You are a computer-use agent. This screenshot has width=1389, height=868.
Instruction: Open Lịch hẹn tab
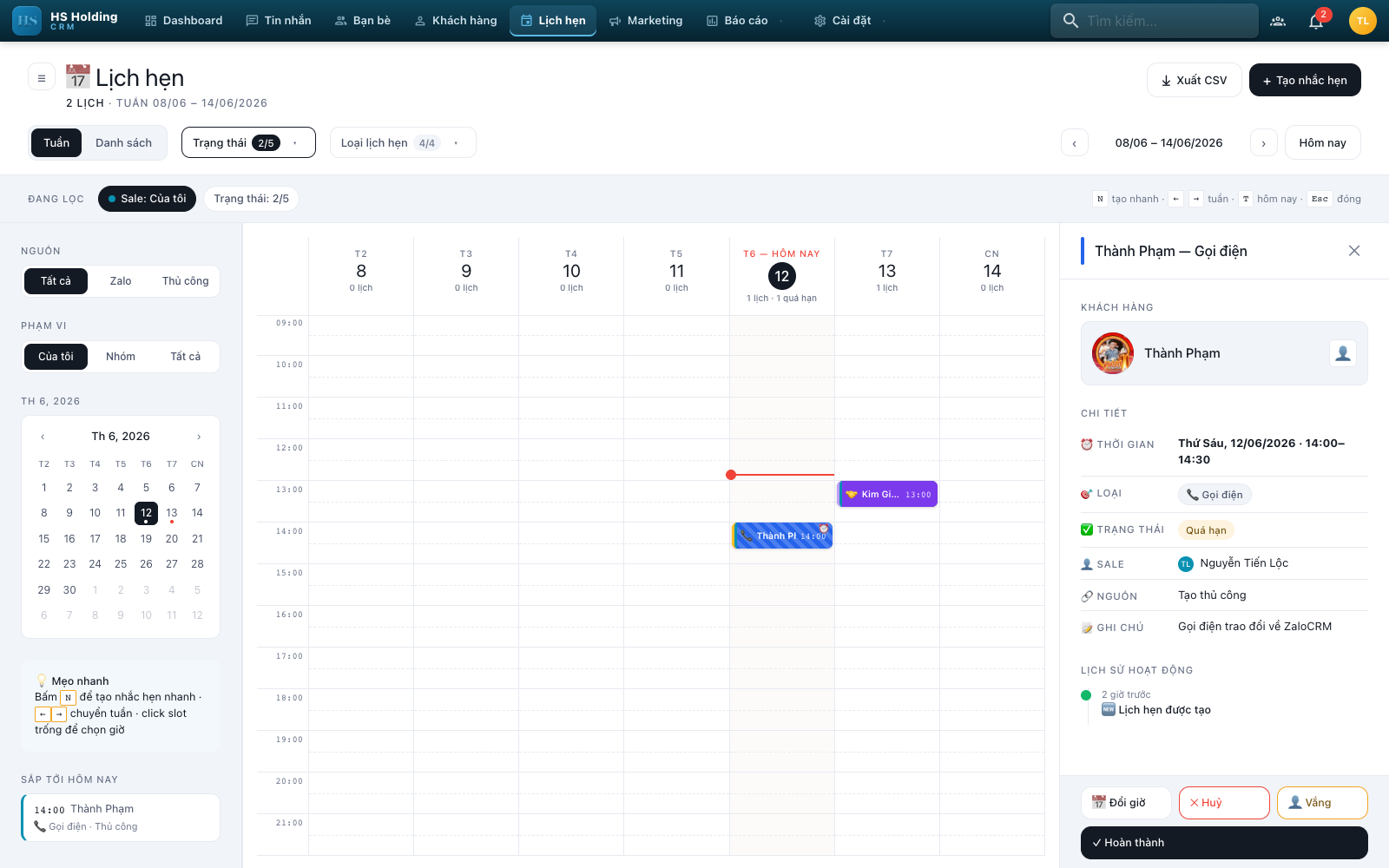click(x=553, y=21)
